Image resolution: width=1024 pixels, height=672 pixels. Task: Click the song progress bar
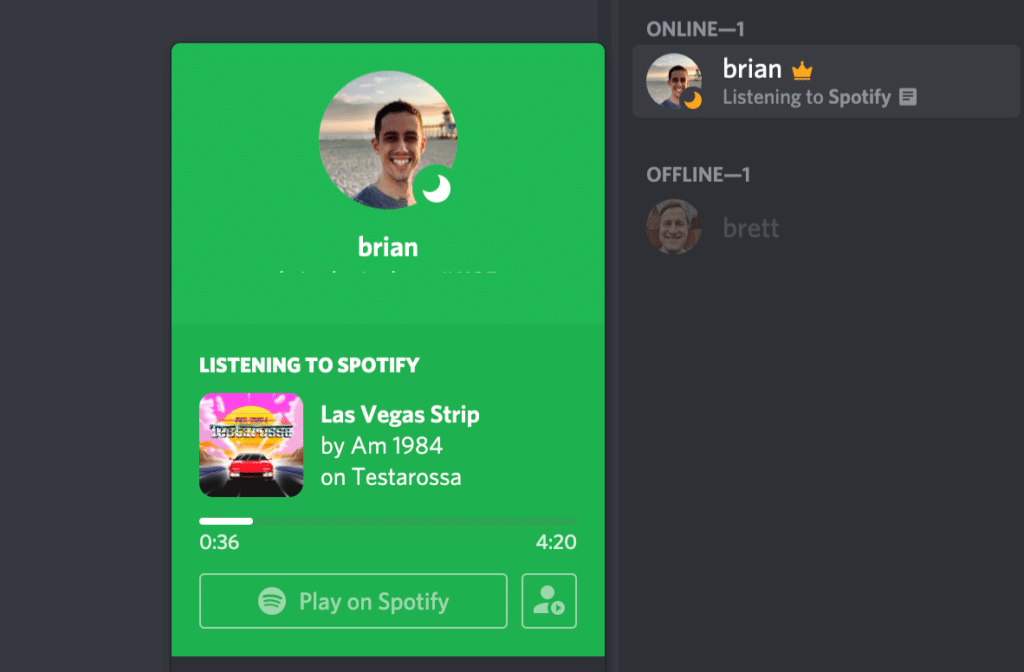(388, 520)
